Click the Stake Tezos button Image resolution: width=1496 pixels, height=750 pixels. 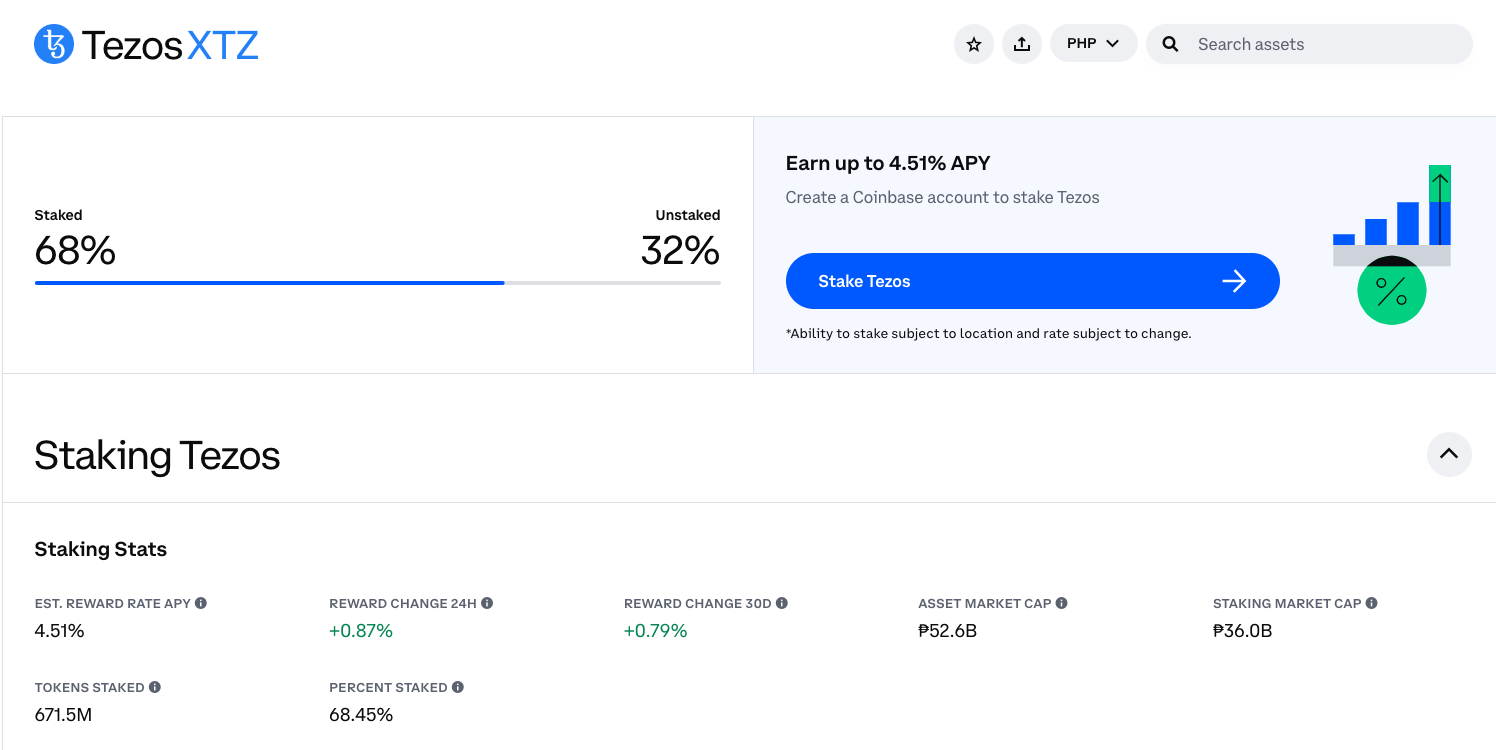[1032, 281]
